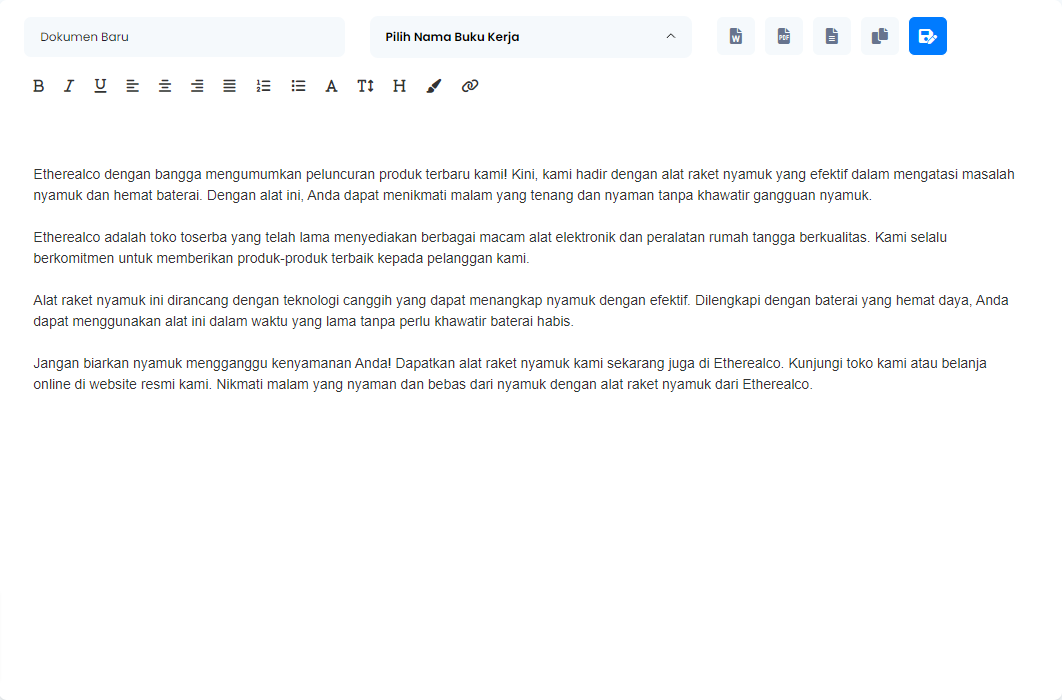Export document as PDF

[784, 37]
